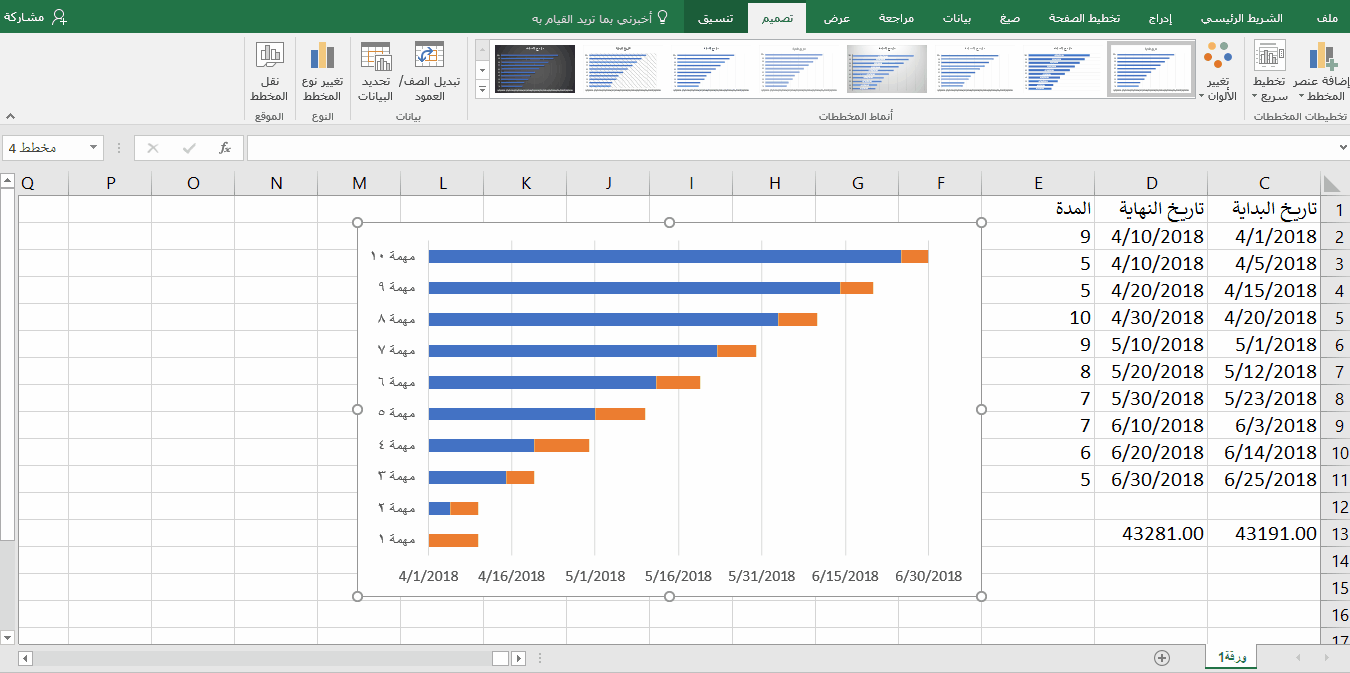The height and width of the screenshot is (673, 1350).
Task: Select the cell with start date 6/25/2018
Action: click(x=1264, y=480)
